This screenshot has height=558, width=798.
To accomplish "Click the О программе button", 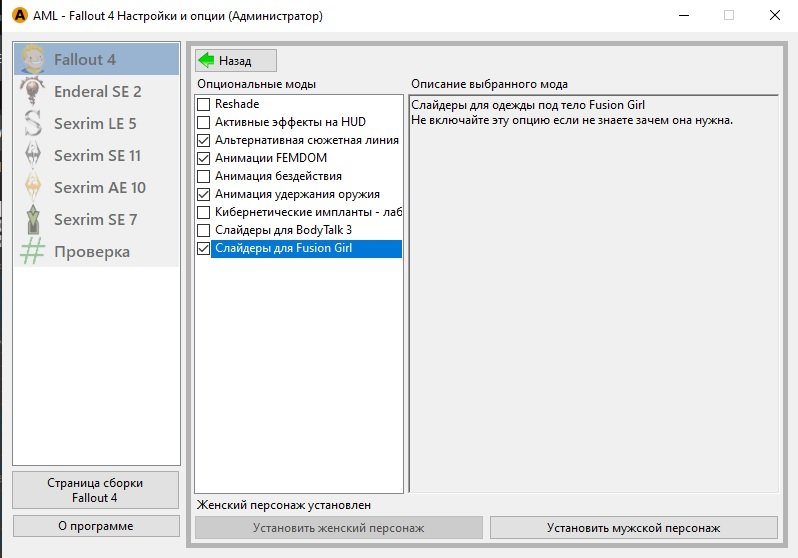I will (96, 526).
